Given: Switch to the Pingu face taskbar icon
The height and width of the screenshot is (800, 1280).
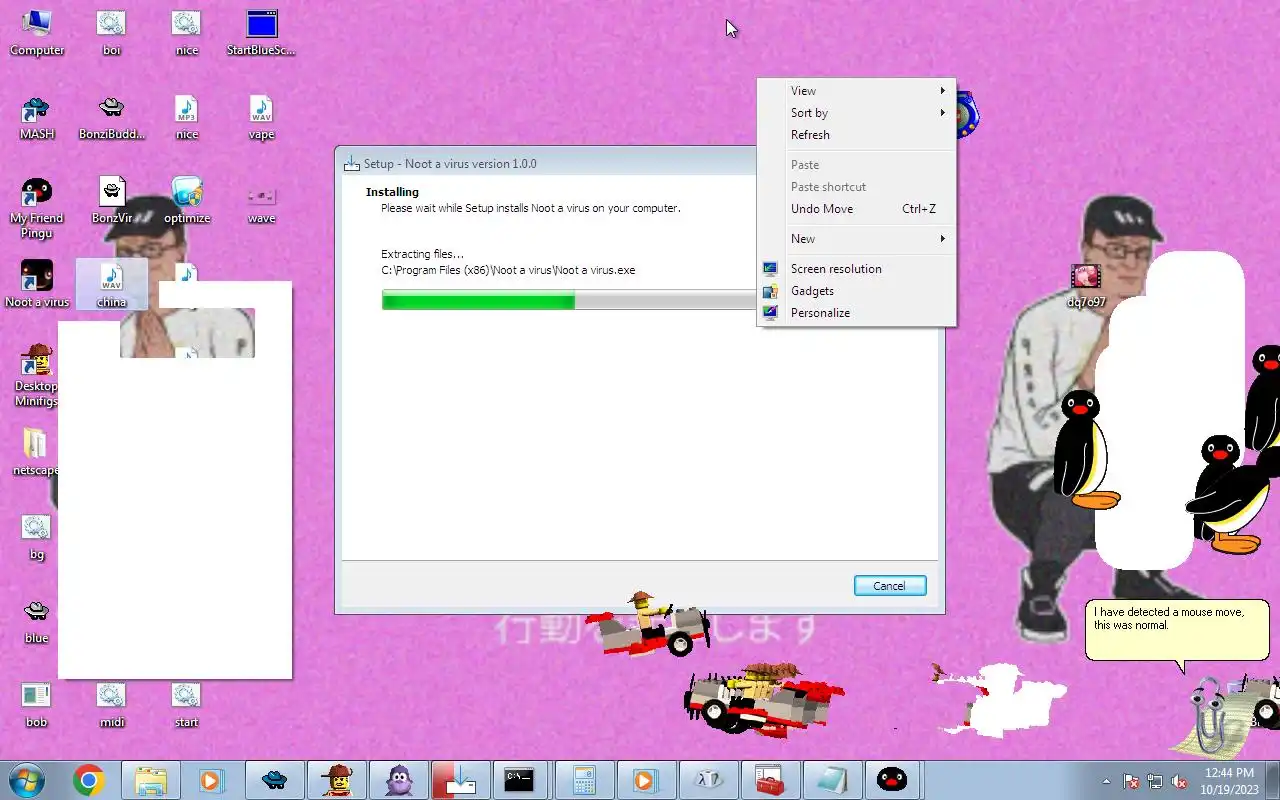Looking at the screenshot, I should pos(892,780).
